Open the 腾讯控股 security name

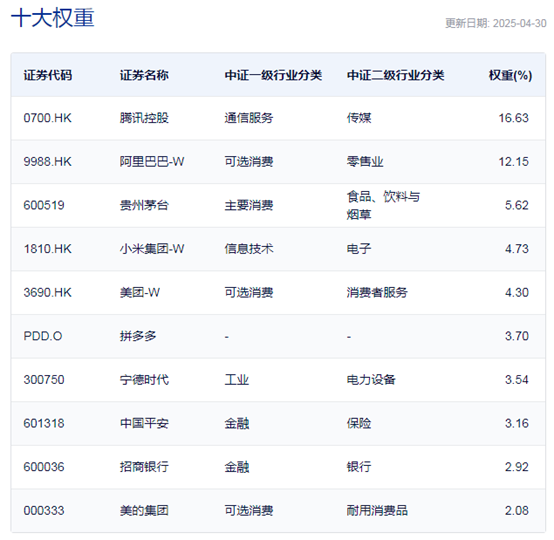pos(144,118)
